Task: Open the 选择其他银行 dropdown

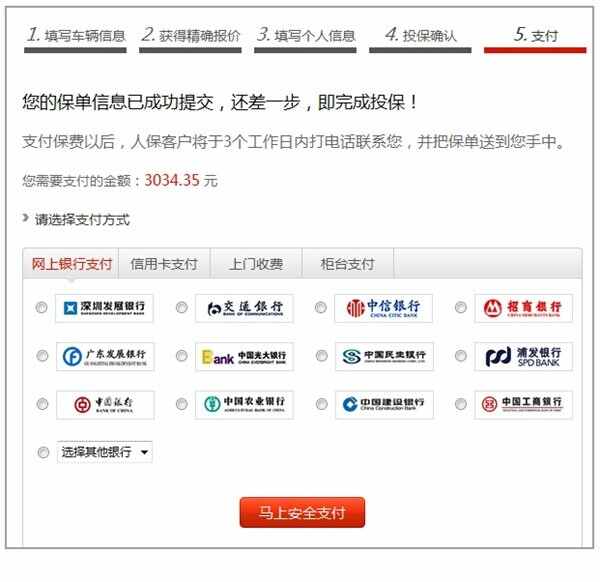Action: [x=104, y=452]
